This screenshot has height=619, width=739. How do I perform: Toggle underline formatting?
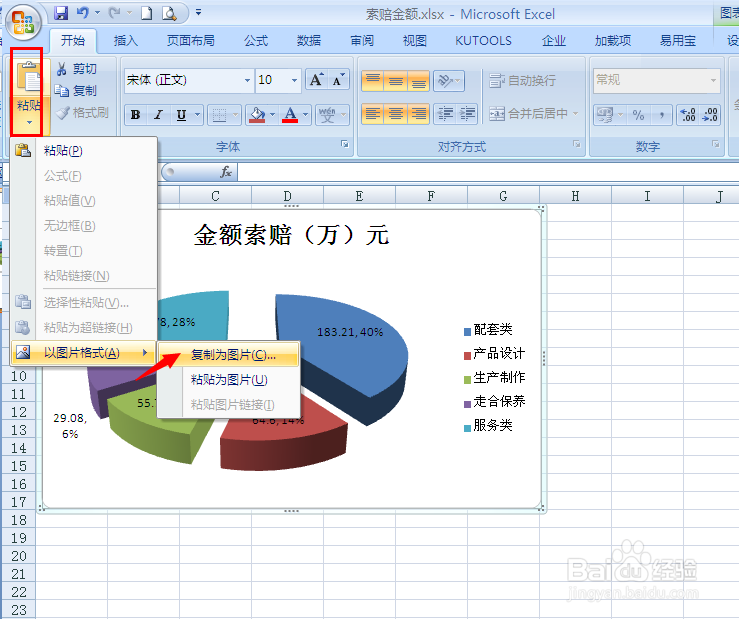tap(181, 115)
